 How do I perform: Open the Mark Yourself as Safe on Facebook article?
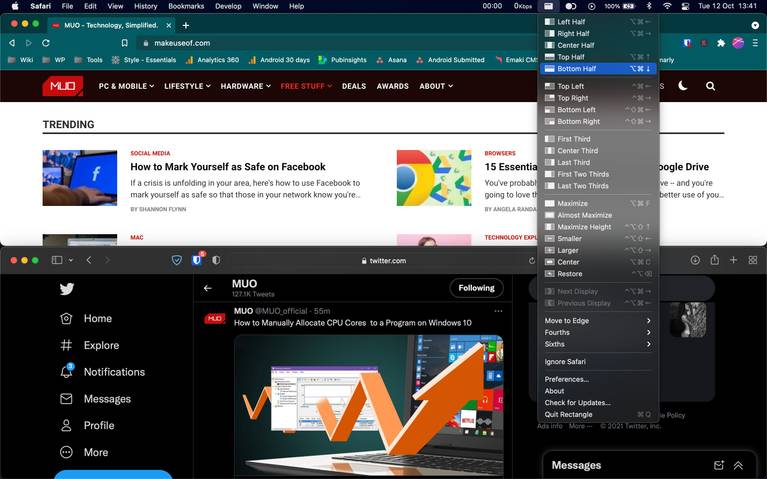coord(228,167)
